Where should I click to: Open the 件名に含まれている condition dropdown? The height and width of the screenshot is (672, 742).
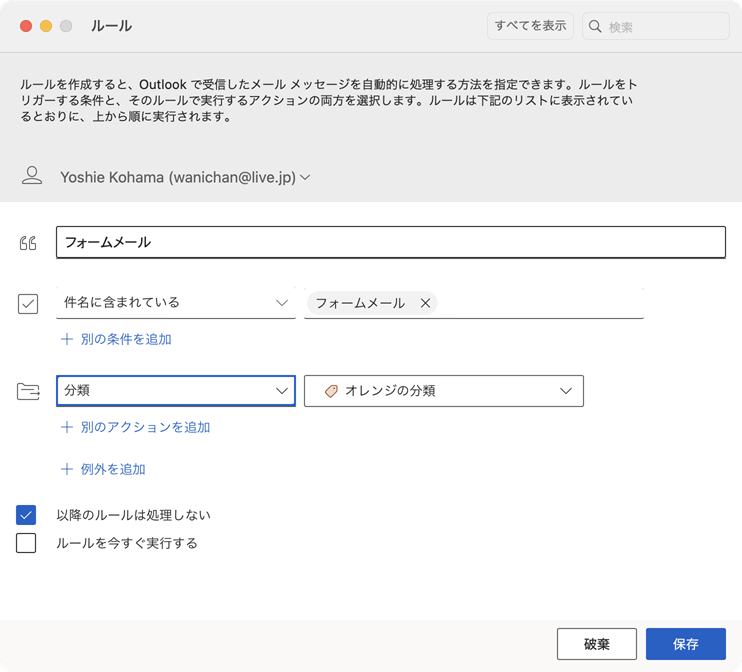[175, 303]
